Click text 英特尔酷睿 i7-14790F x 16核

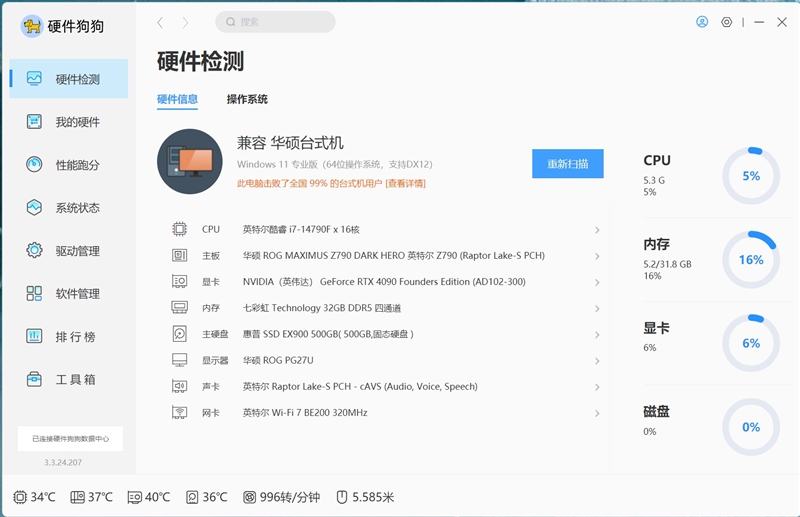click(301, 230)
